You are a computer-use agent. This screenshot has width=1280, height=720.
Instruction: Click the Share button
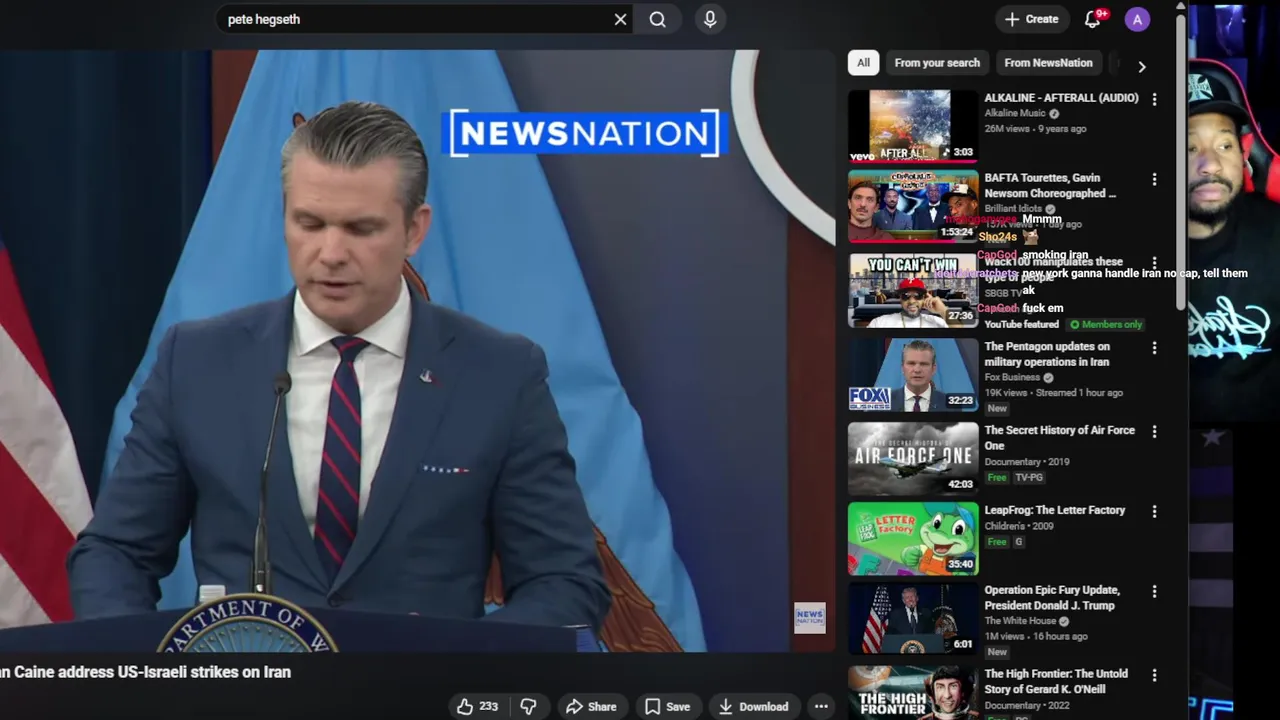(x=591, y=706)
